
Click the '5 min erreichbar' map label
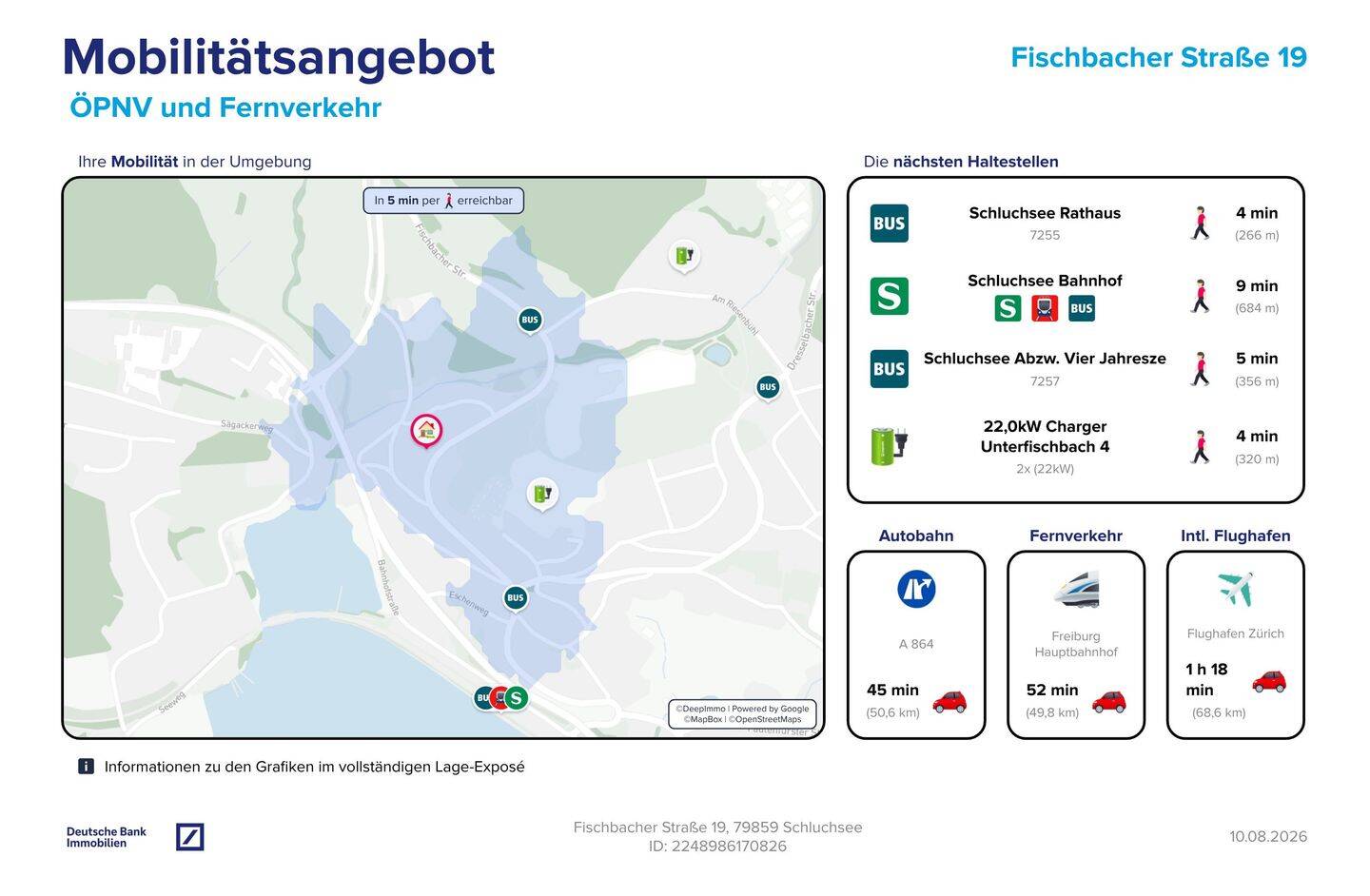coord(443,201)
